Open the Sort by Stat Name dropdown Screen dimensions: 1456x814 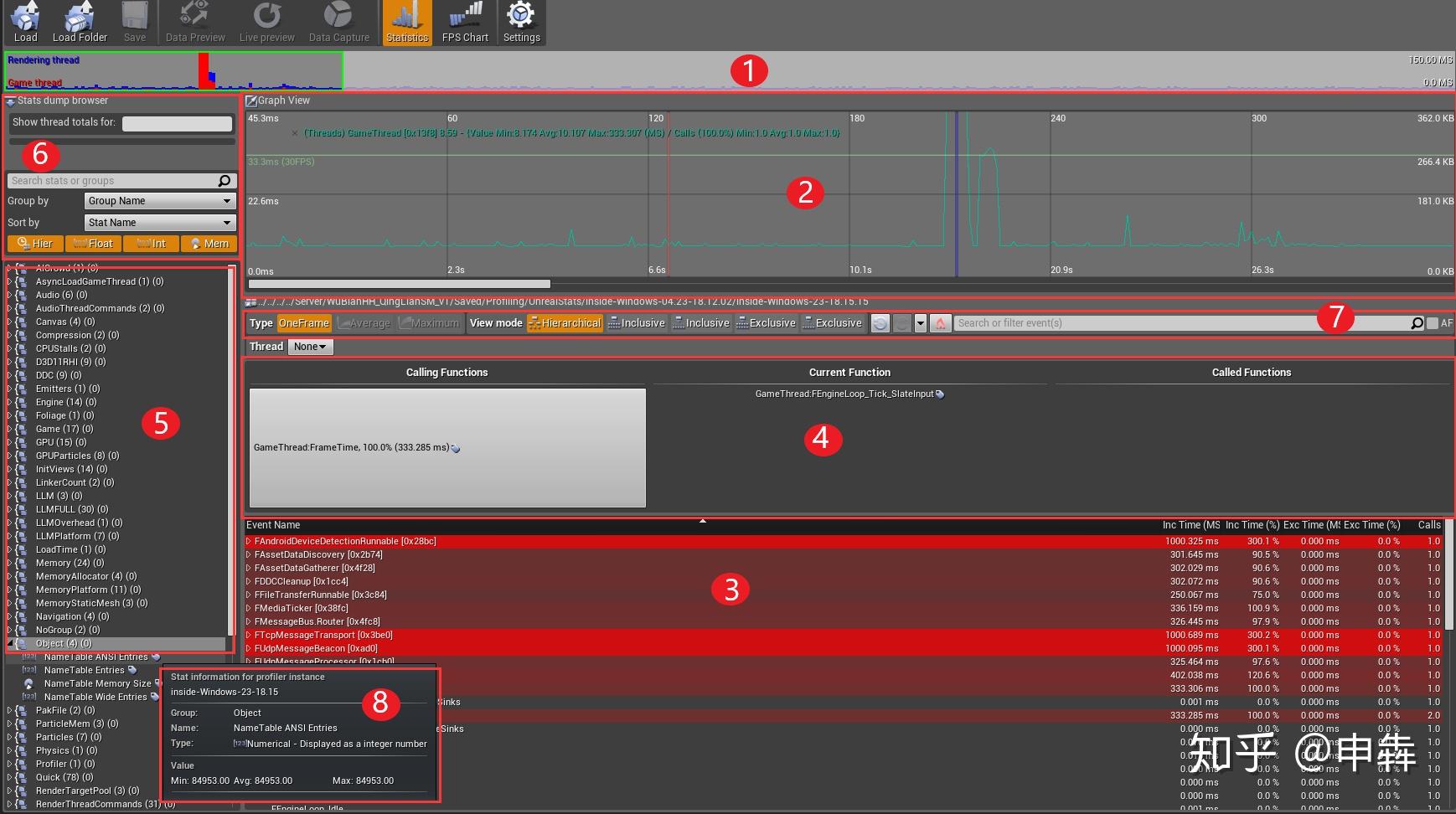coord(158,222)
